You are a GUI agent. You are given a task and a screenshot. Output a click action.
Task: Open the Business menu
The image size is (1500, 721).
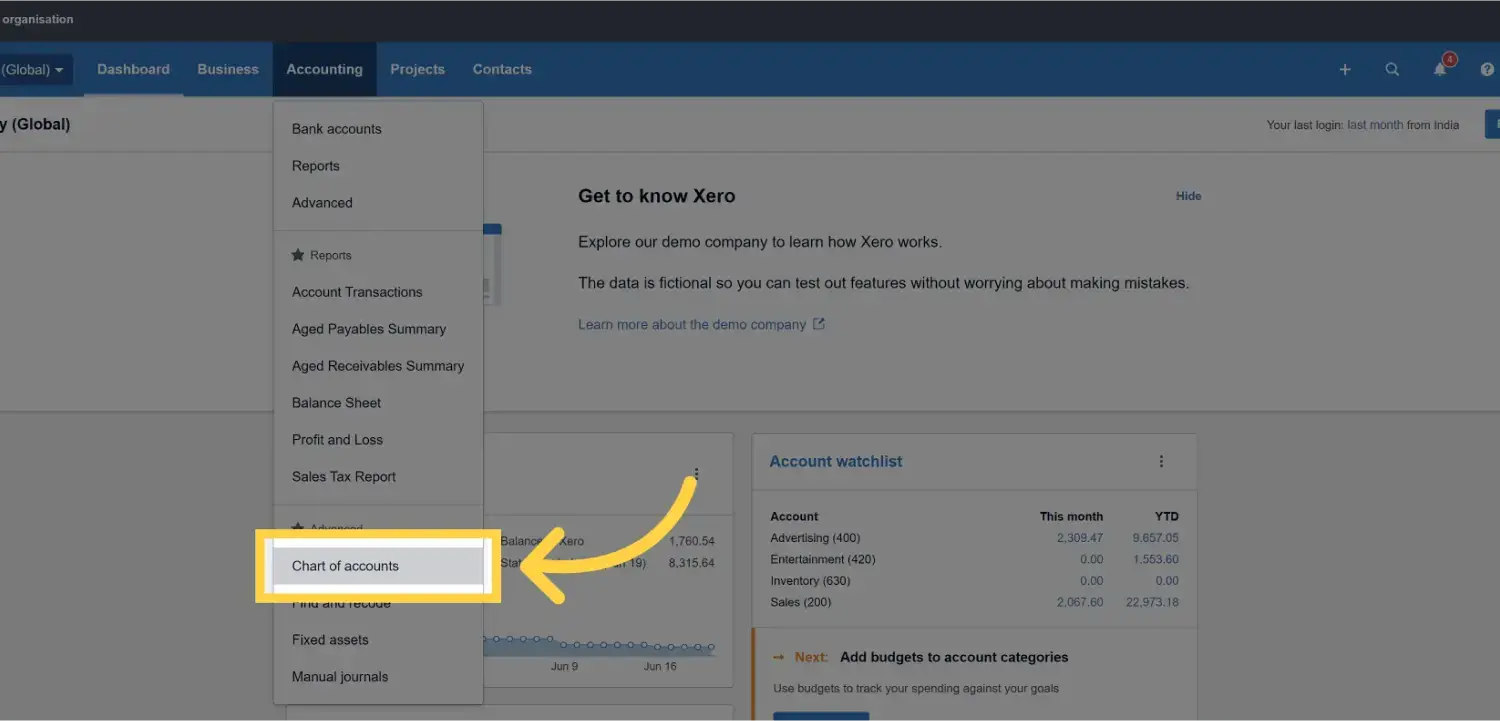click(228, 69)
